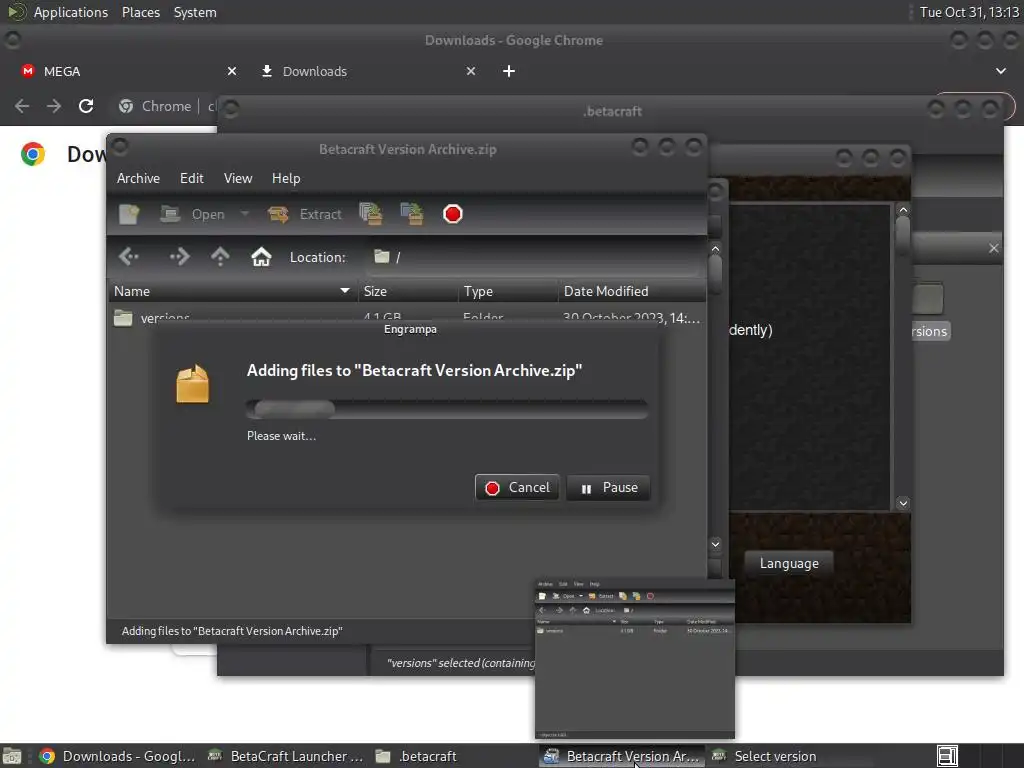Screen dimensions: 1024x768
Task: Click show desktop icon in bottom panel
Action: (12, 756)
